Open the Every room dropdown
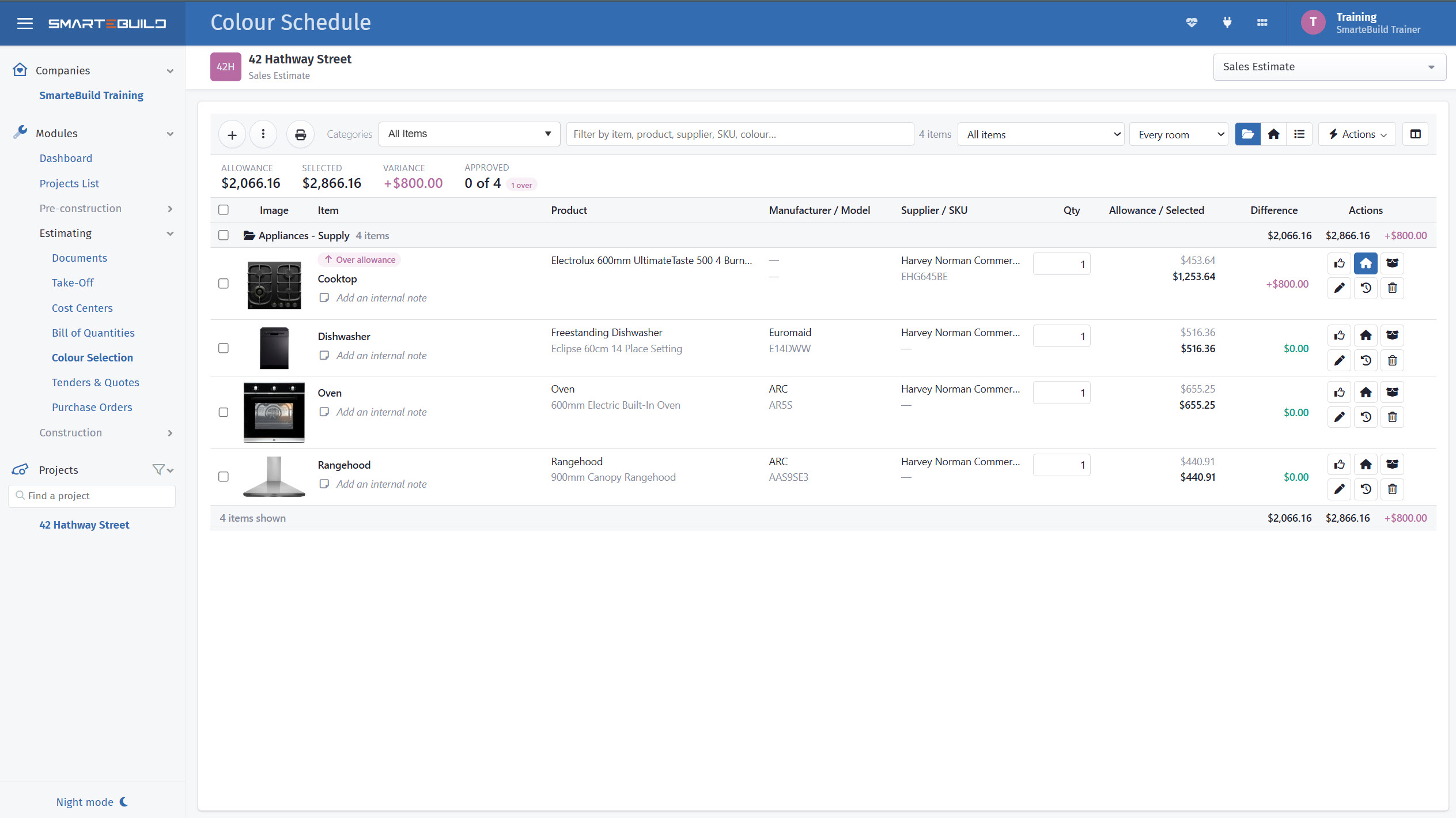 point(1178,134)
